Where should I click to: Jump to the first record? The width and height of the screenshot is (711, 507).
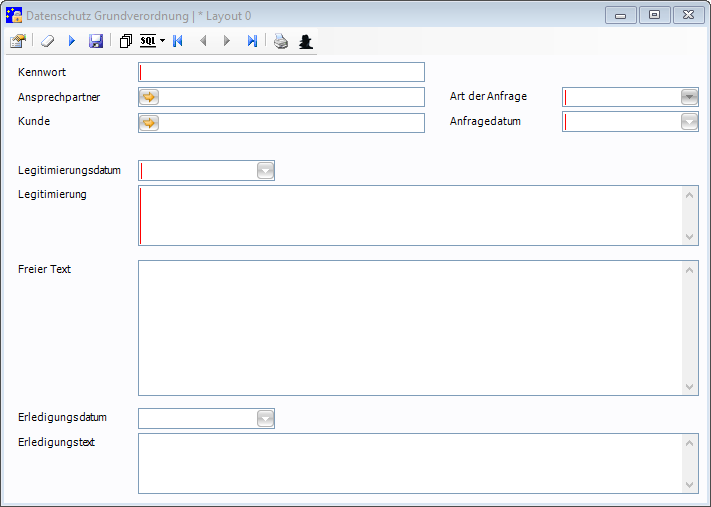178,41
